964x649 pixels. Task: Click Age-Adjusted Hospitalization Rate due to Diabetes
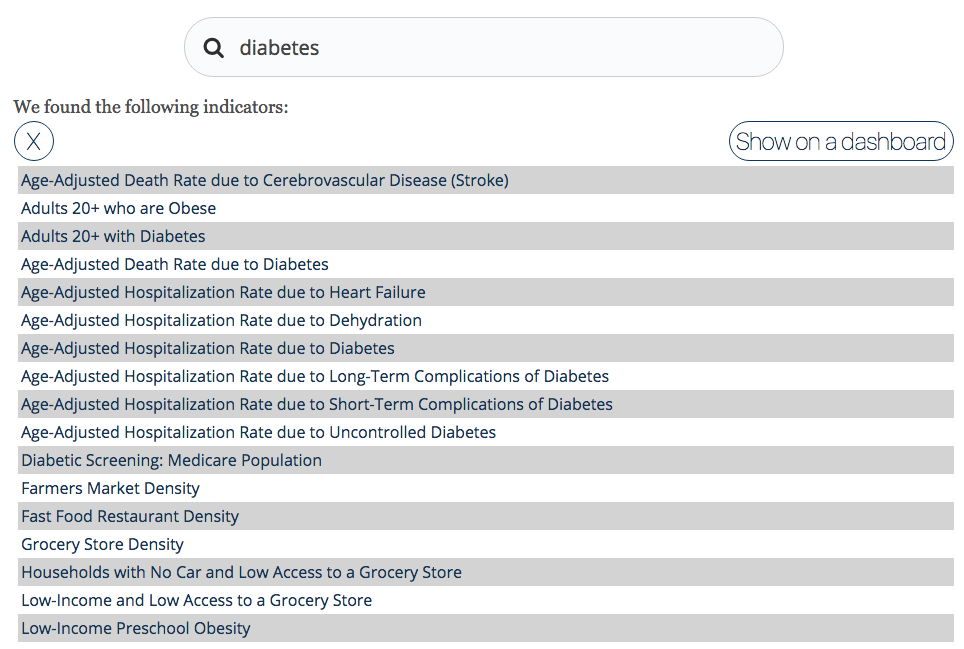208,349
